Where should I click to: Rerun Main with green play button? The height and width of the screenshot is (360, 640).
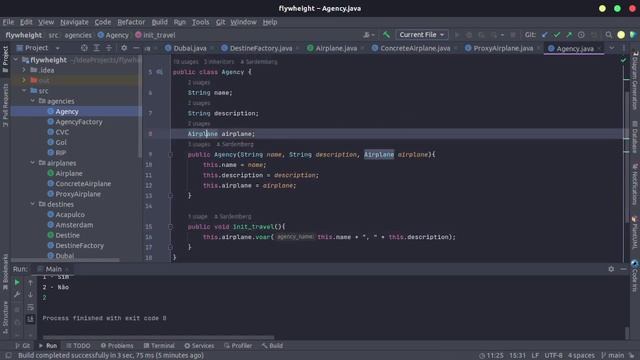coord(17,282)
